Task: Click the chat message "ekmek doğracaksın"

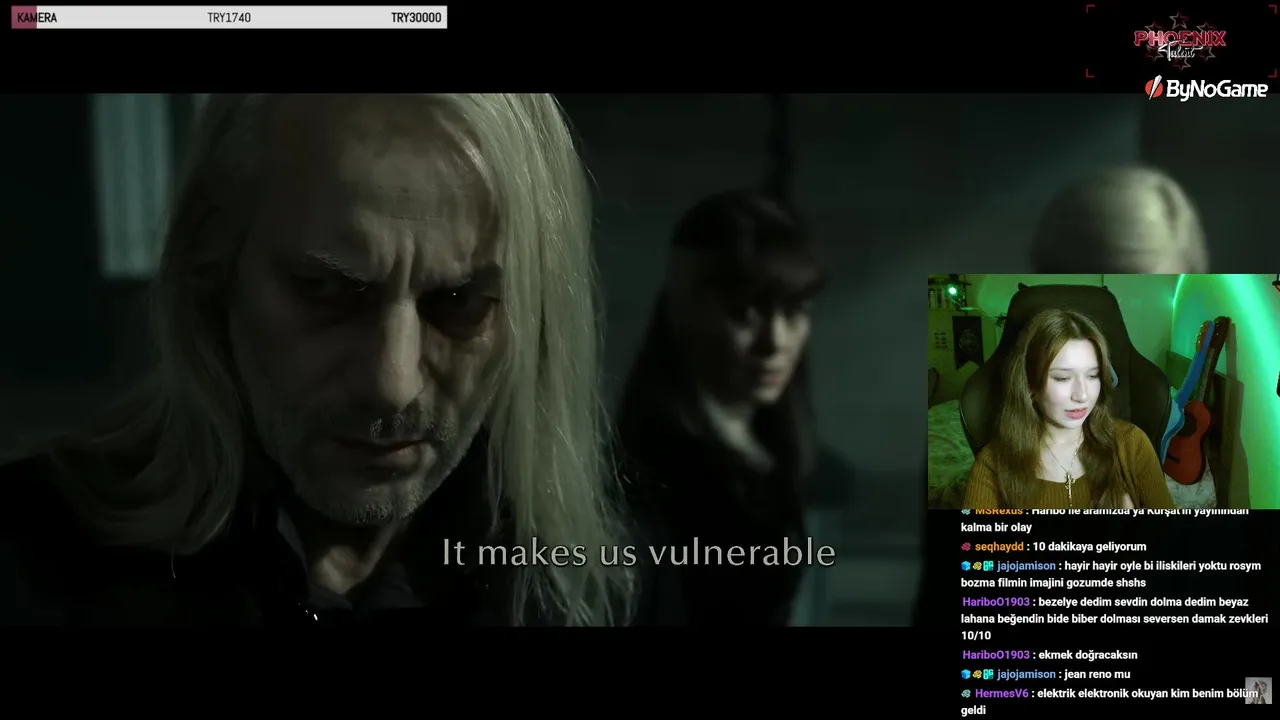Action: [x=1088, y=655]
